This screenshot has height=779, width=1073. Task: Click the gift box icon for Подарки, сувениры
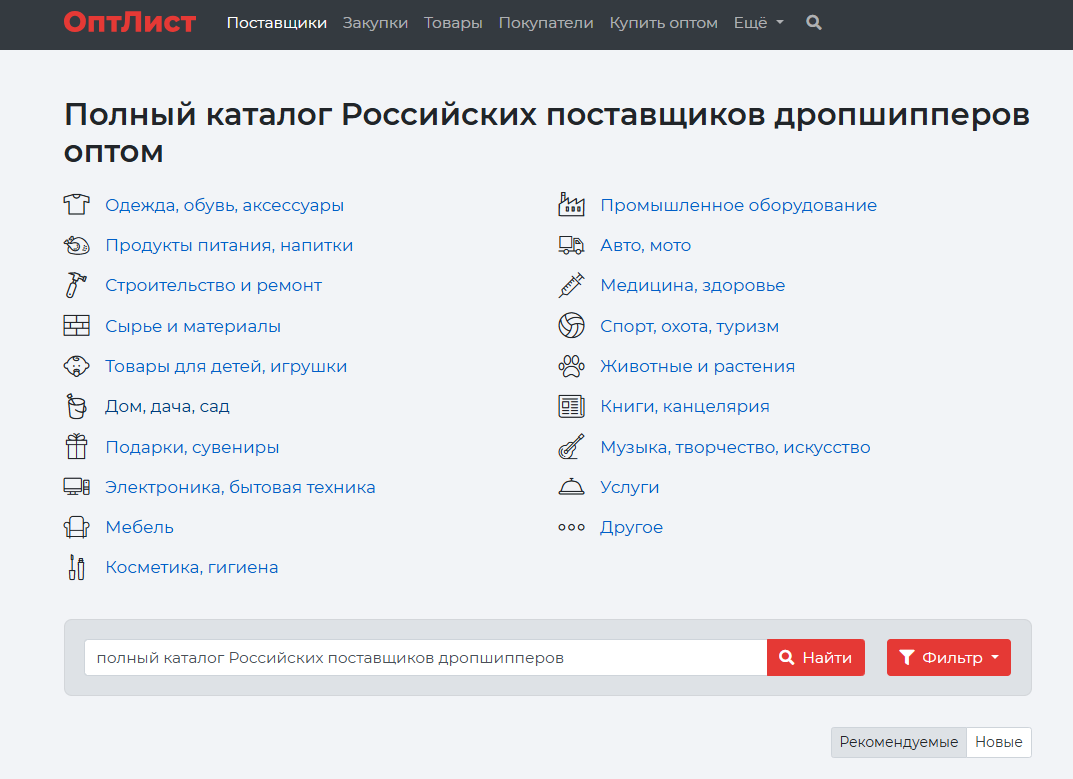77,446
